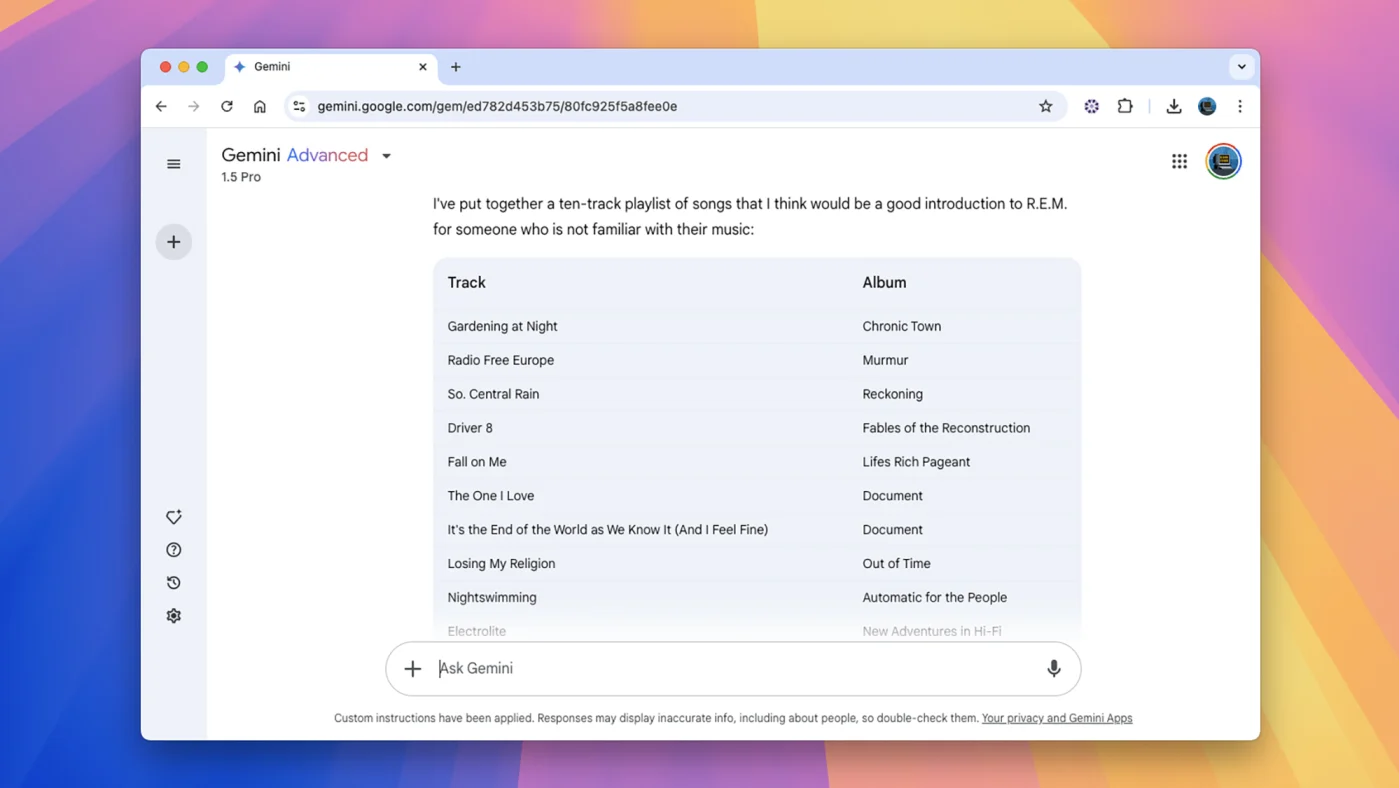Click the microphone voice input icon
Viewport: 1399px width, 788px height.
click(x=1053, y=668)
